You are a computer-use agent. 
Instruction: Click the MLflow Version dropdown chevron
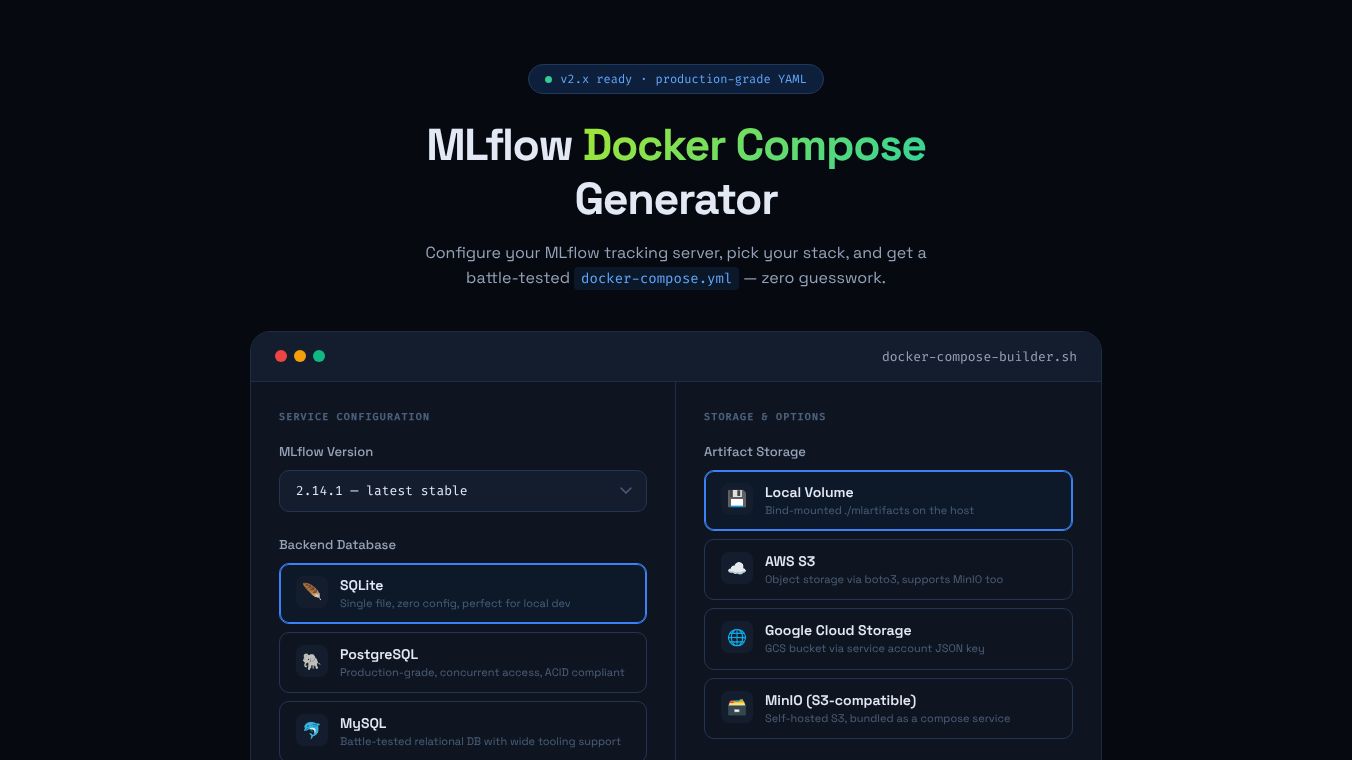[x=626, y=491]
